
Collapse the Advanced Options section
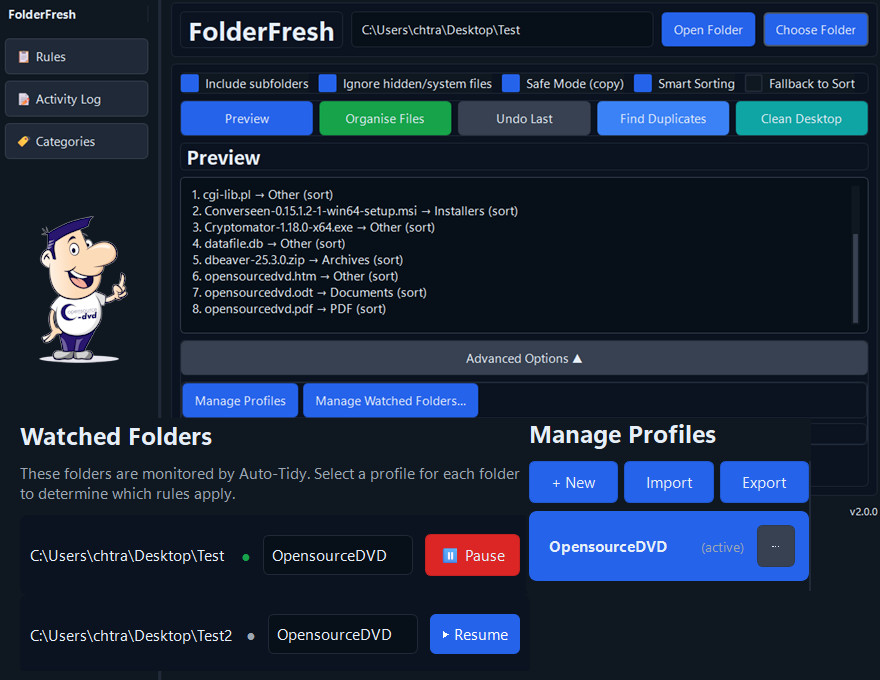click(x=524, y=358)
